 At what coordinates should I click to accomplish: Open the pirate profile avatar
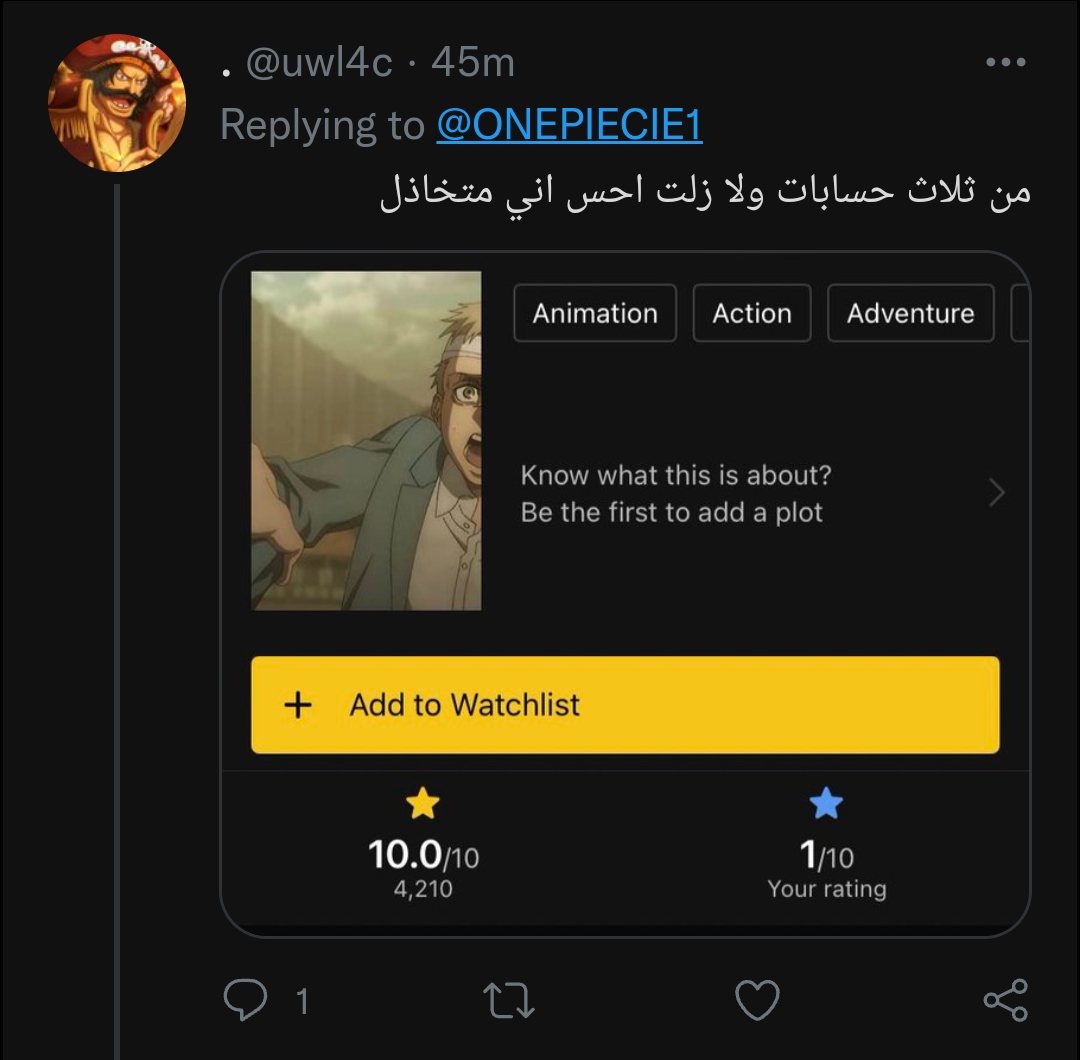117,103
